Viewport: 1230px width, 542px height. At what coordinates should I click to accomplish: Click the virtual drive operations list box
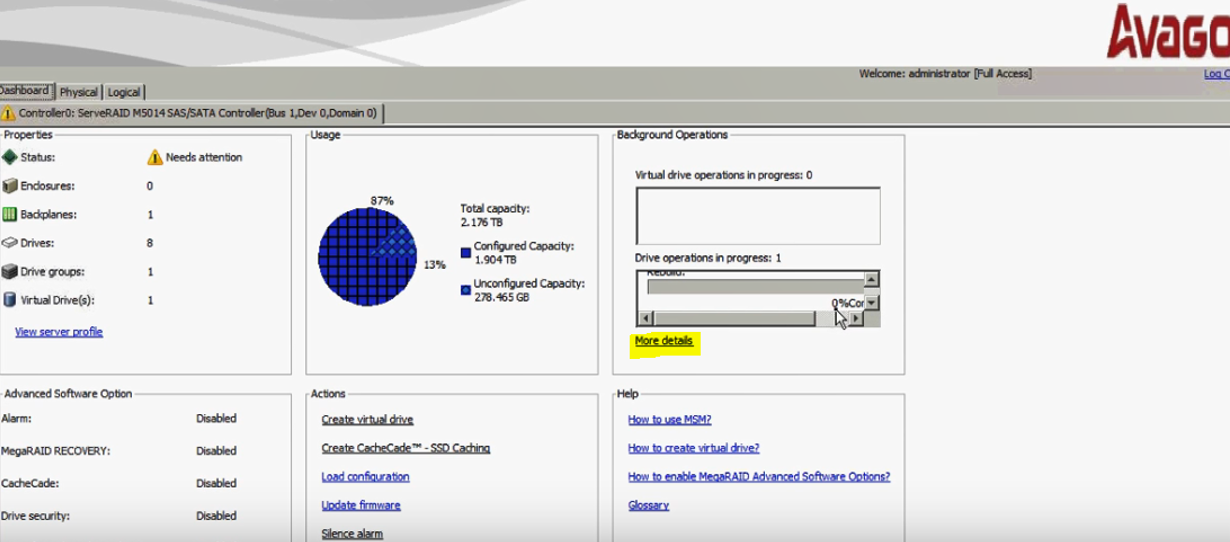tap(758, 216)
